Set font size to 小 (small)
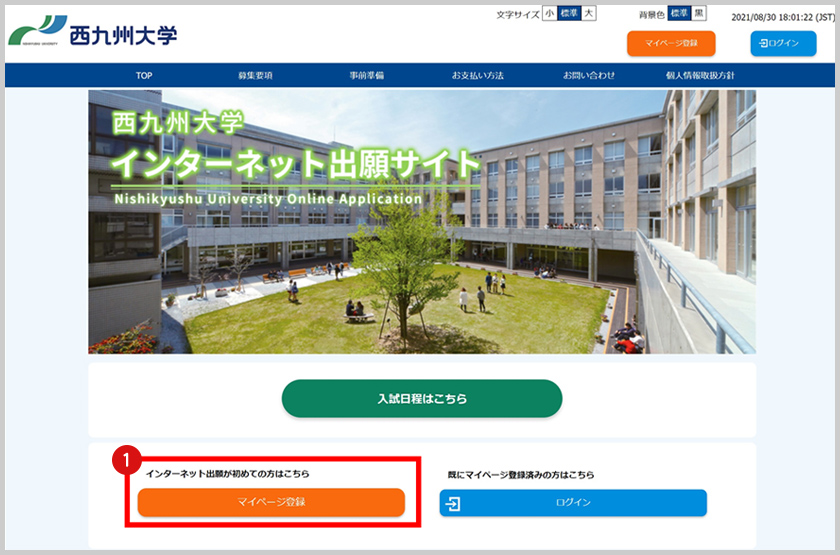 (549, 13)
